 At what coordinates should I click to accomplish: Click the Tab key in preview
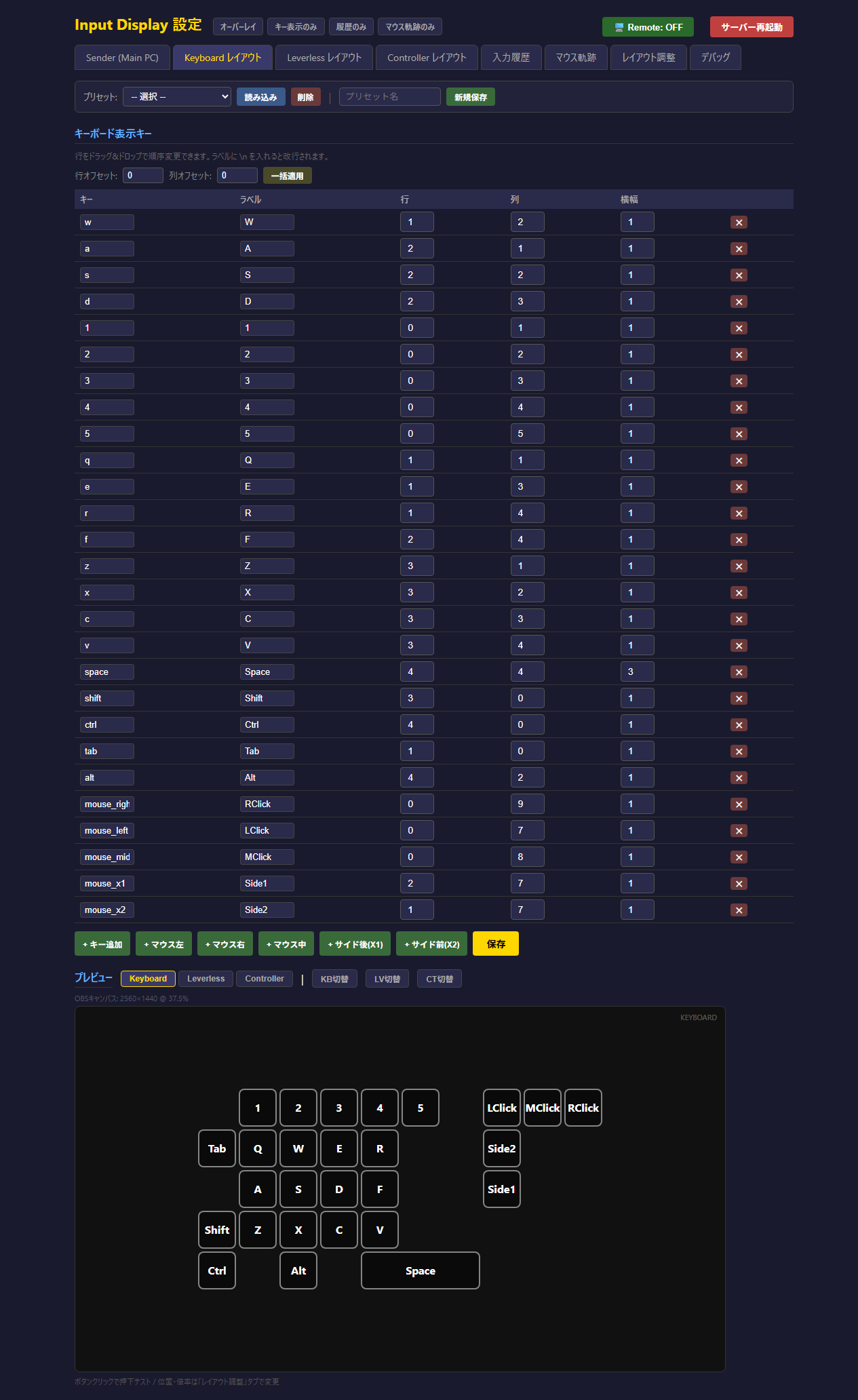[x=217, y=1148]
